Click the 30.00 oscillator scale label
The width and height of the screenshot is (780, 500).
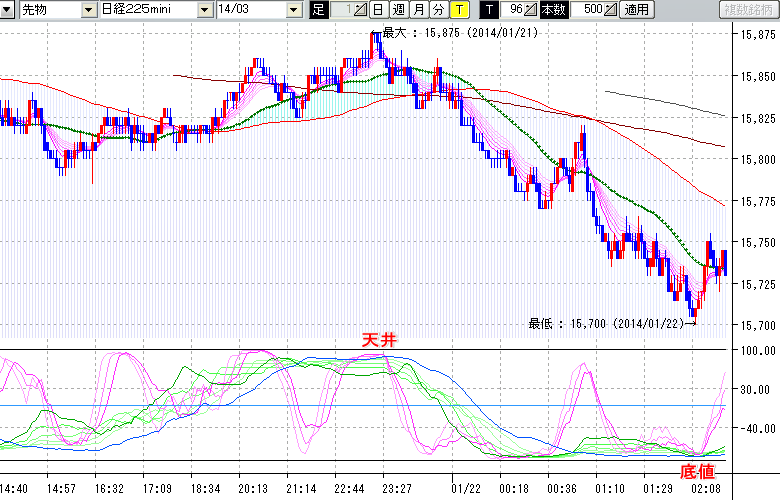point(758,390)
